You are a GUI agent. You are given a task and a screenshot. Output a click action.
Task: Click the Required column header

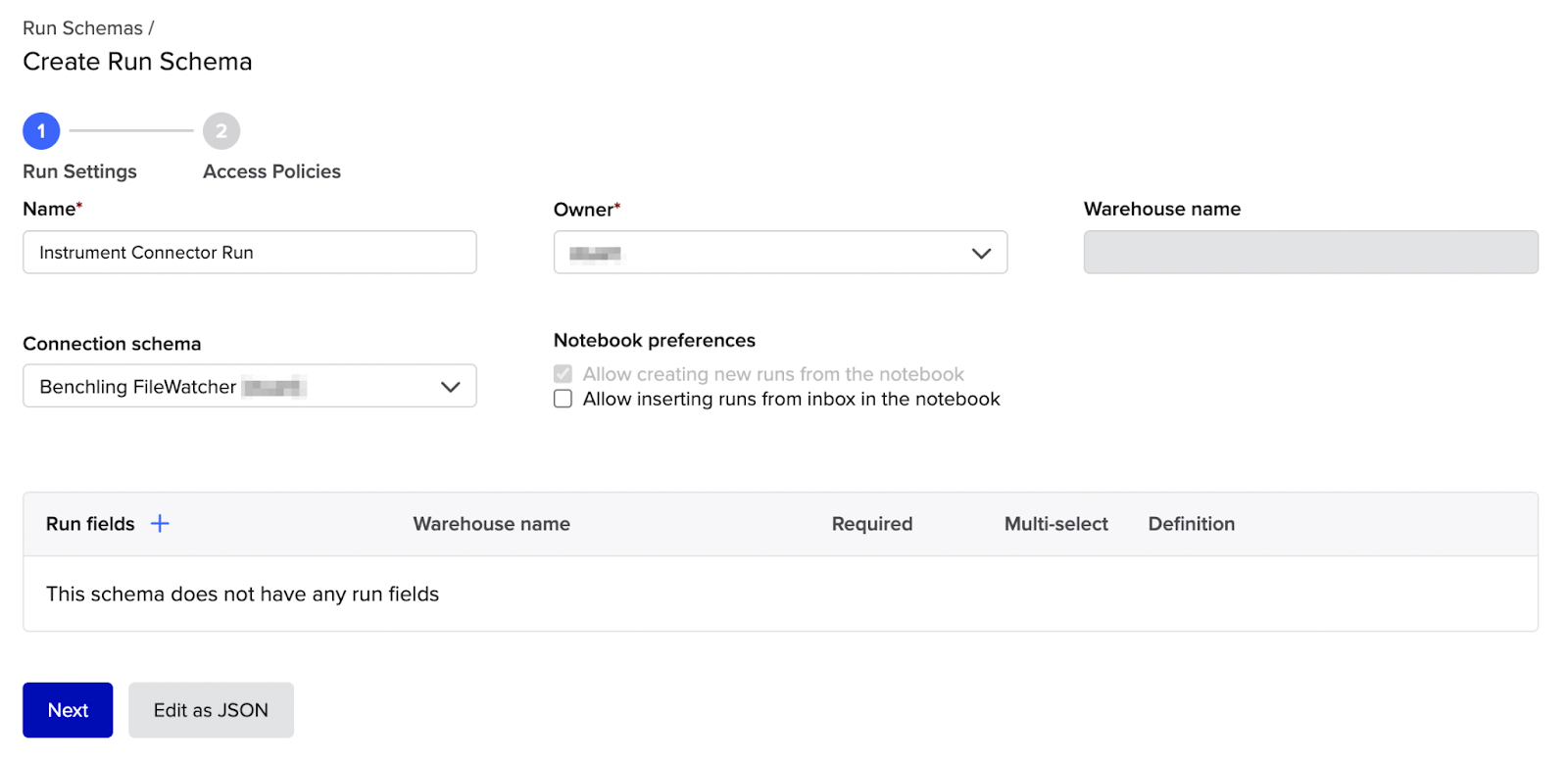[x=871, y=524]
